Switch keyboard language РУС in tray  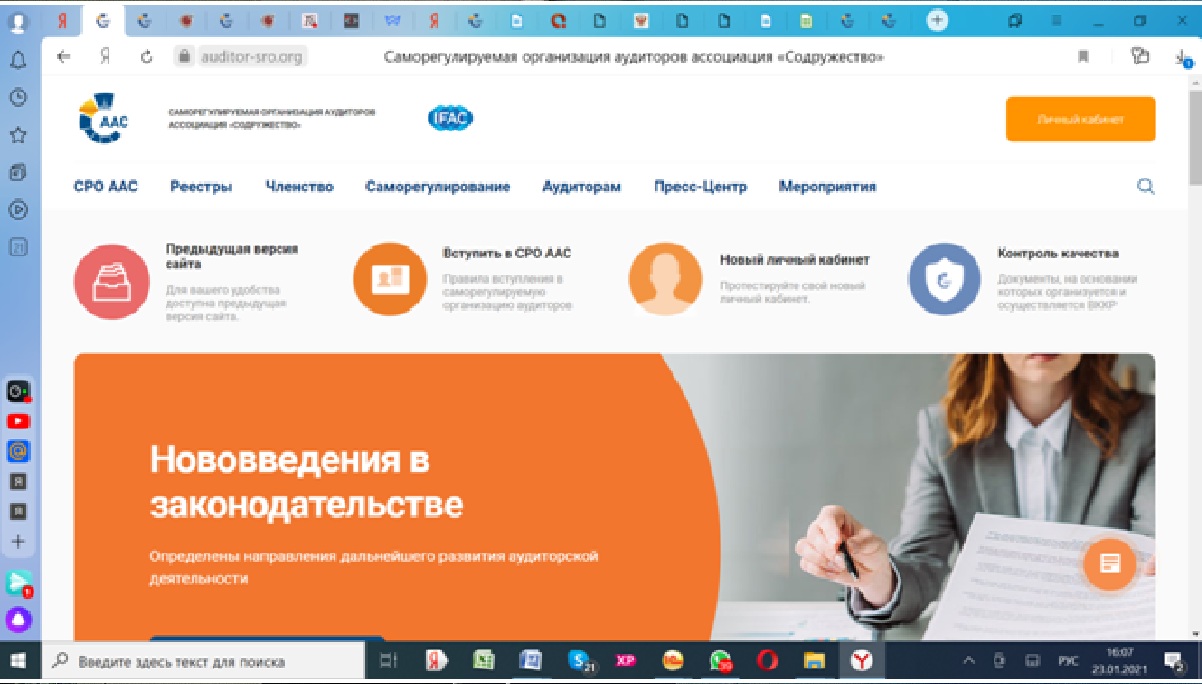pyautogui.click(x=1069, y=661)
